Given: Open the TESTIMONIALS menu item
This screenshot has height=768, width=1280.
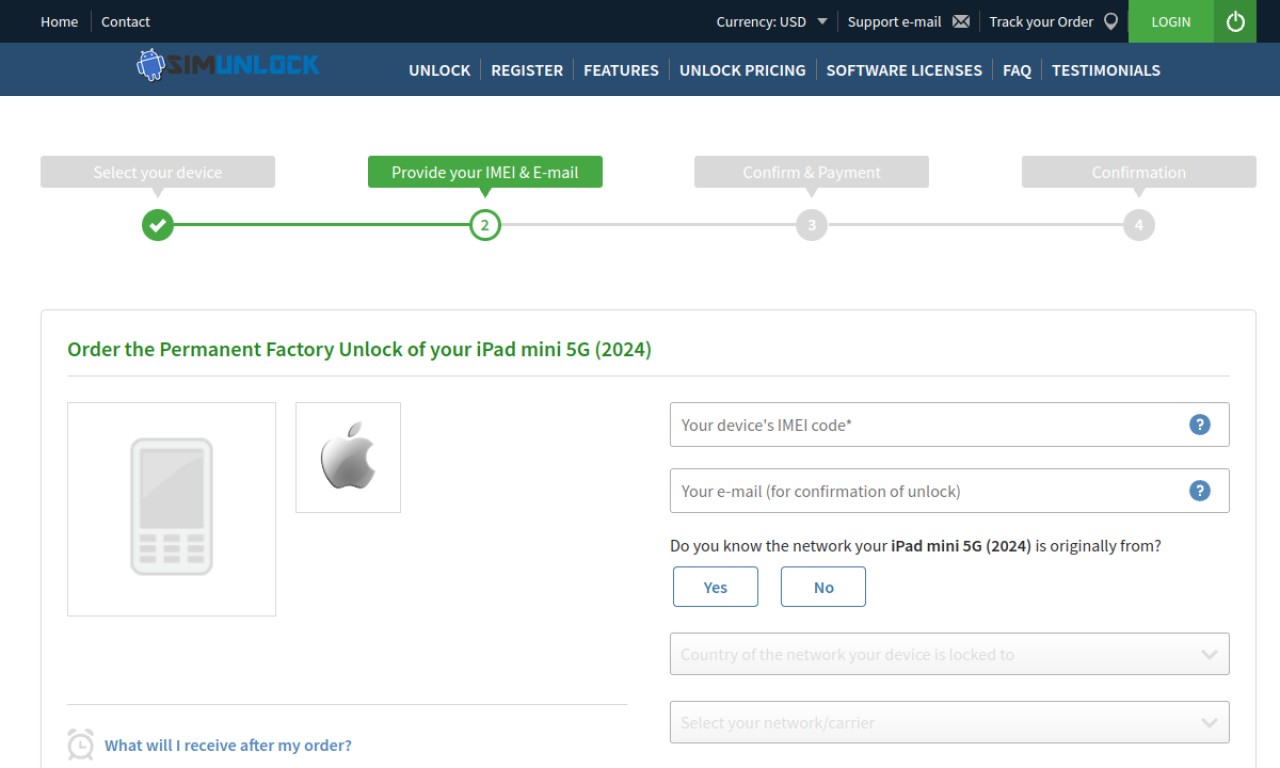Looking at the screenshot, I should point(1106,70).
